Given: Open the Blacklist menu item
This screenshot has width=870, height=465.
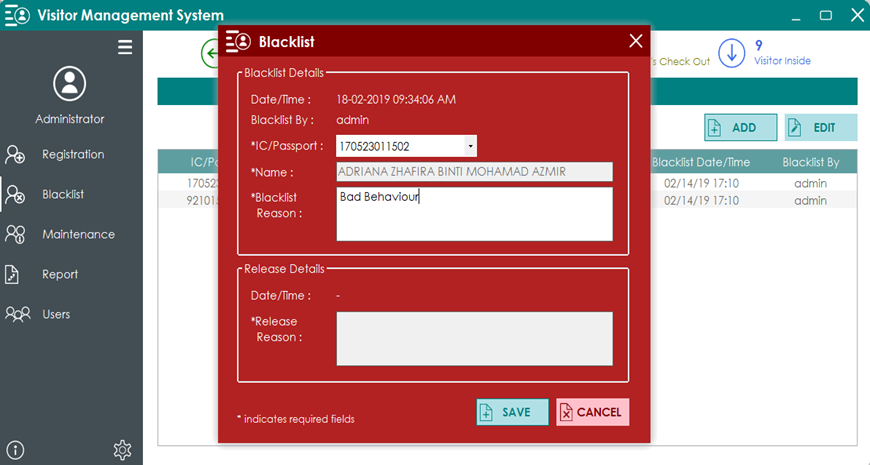Looking at the screenshot, I should [62, 195].
